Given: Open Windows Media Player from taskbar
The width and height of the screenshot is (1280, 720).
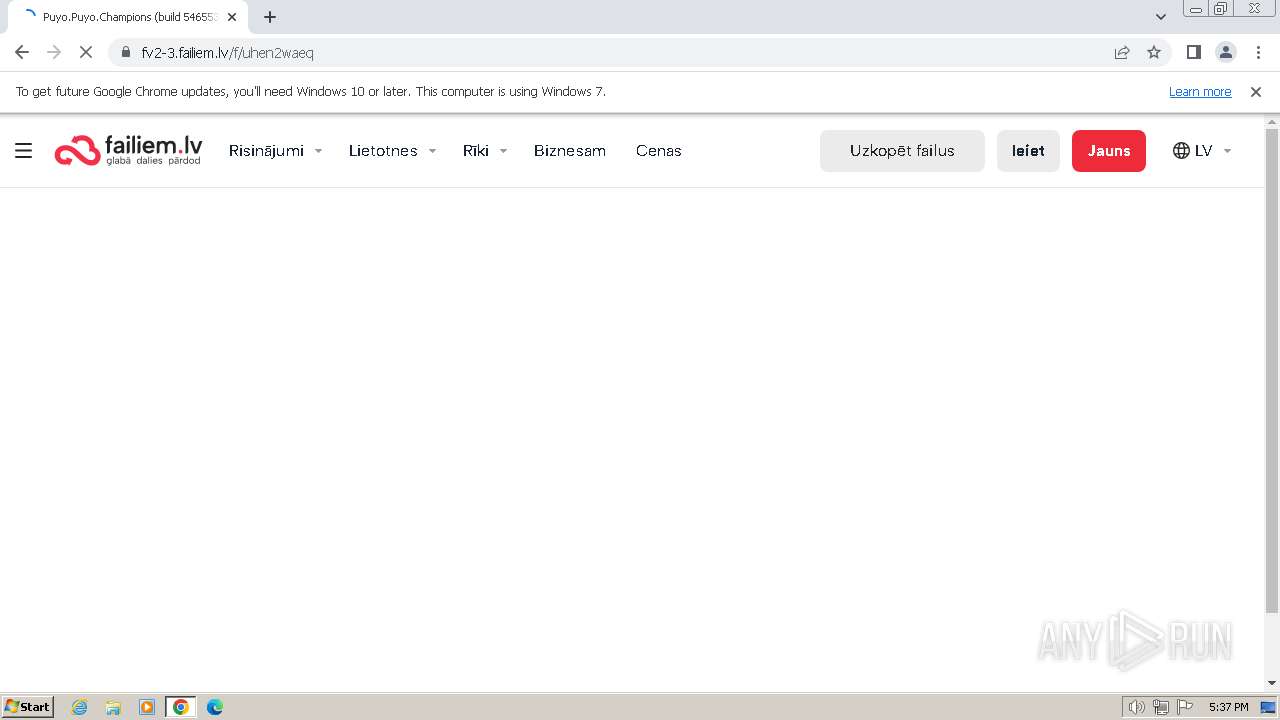Looking at the screenshot, I should point(147,707).
